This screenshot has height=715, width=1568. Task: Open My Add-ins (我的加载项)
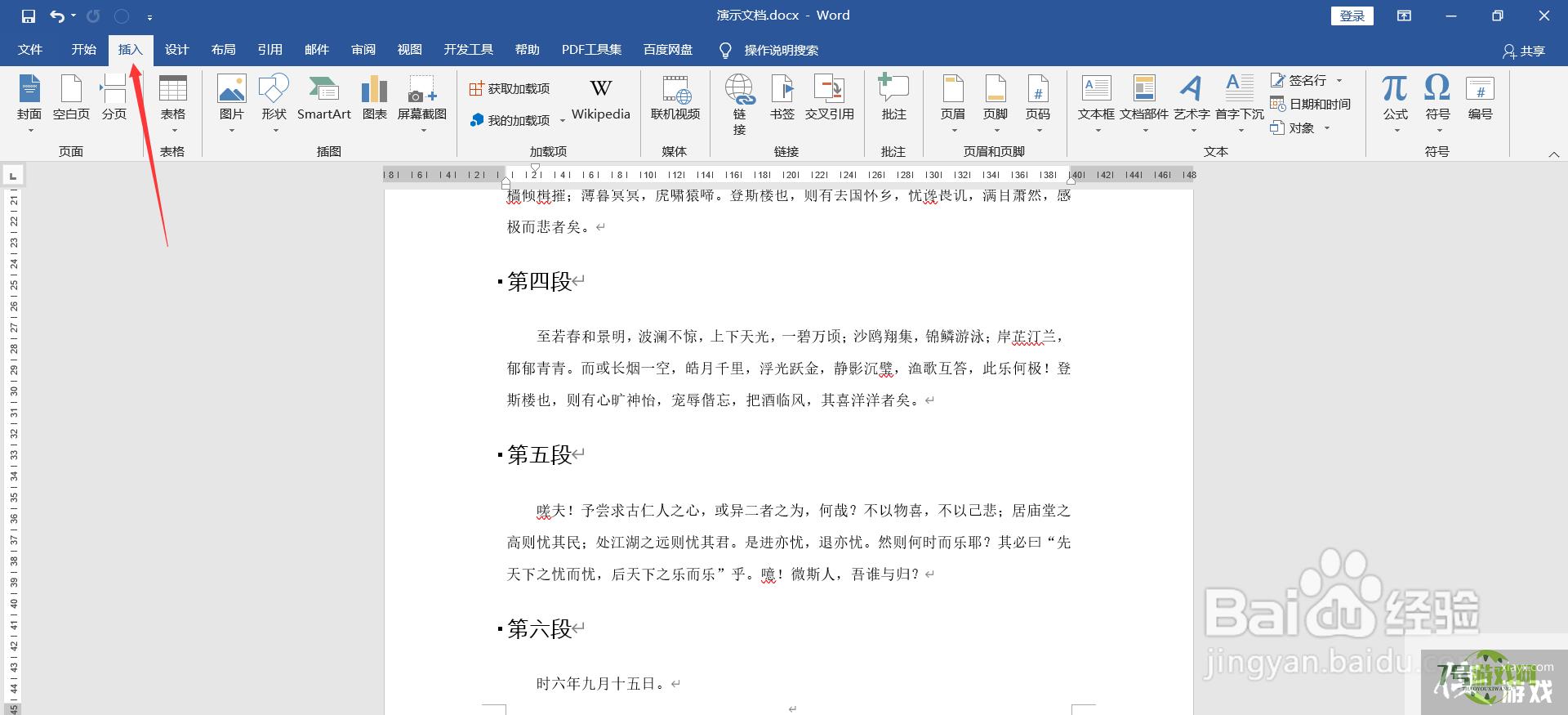point(510,120)
